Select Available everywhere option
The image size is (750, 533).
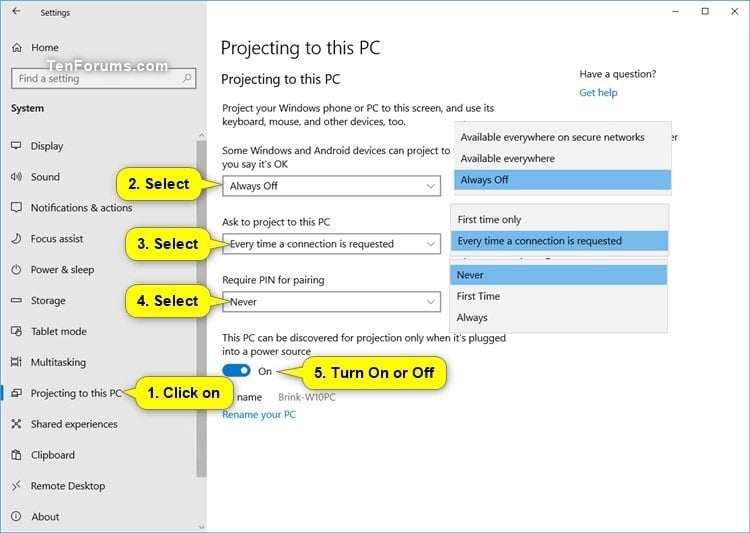(562, 158)
